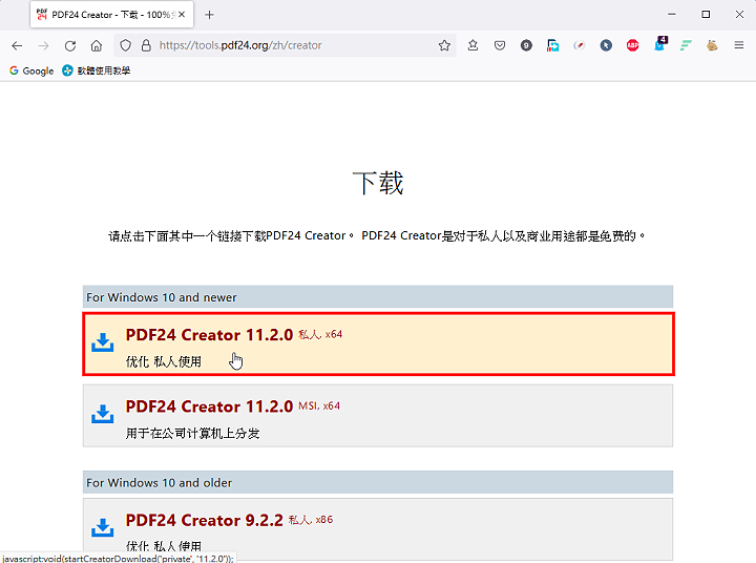Click the green stripes extension icon
This screenshot has width=756, height=563.
click(686, 46)
